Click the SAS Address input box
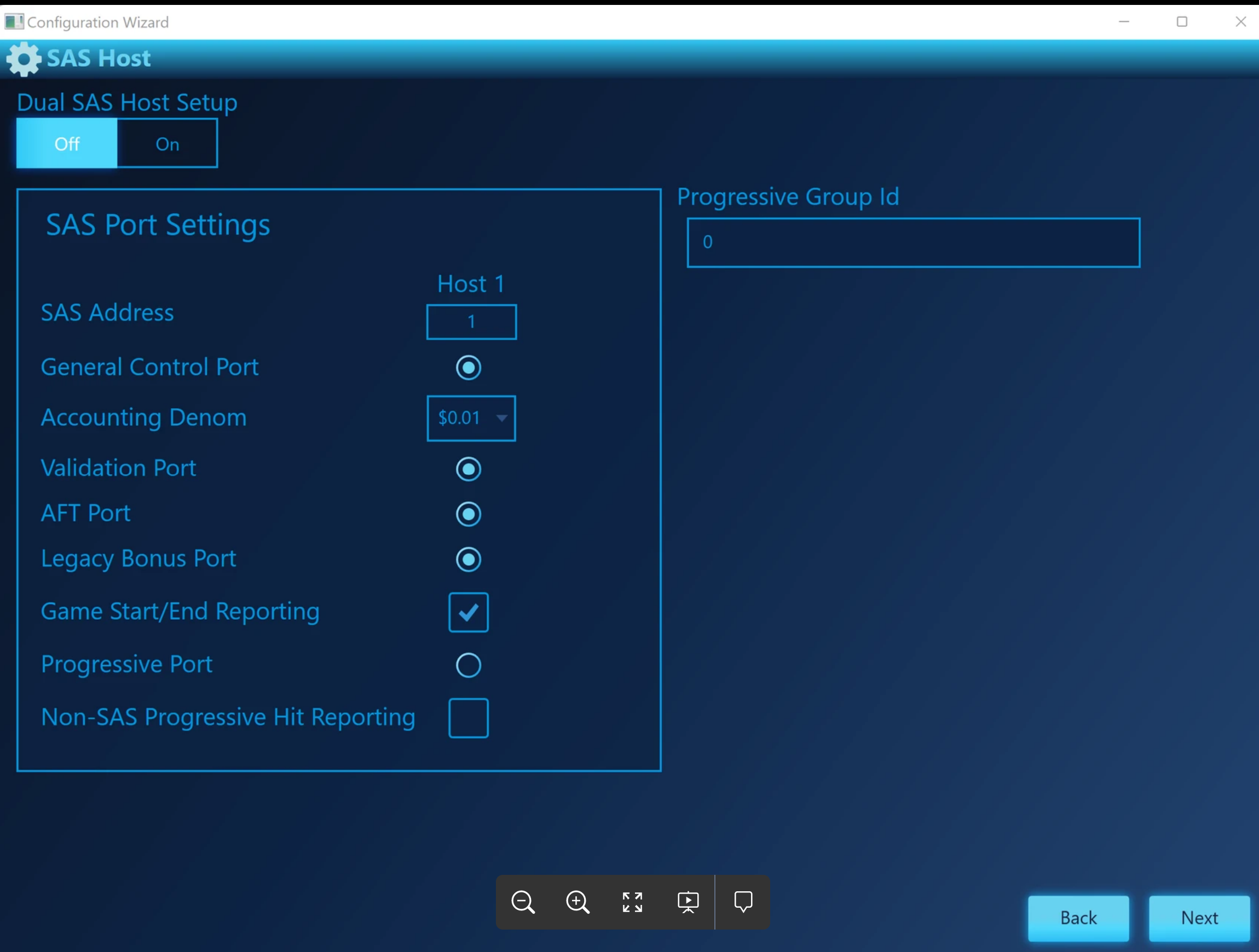The image size is (1259, 952). (x=471, y=322)
